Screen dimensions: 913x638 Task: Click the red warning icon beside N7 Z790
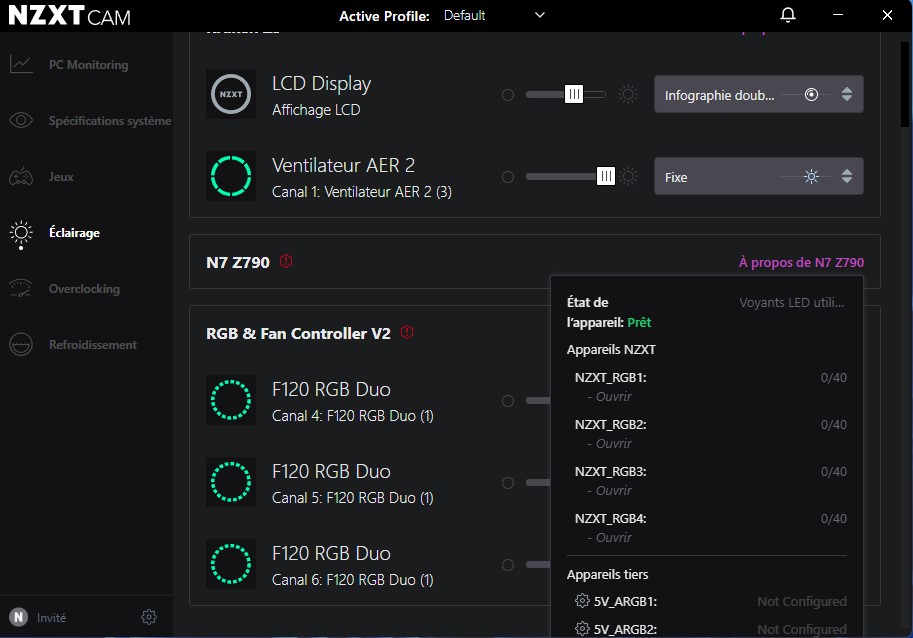click(286, 262)
